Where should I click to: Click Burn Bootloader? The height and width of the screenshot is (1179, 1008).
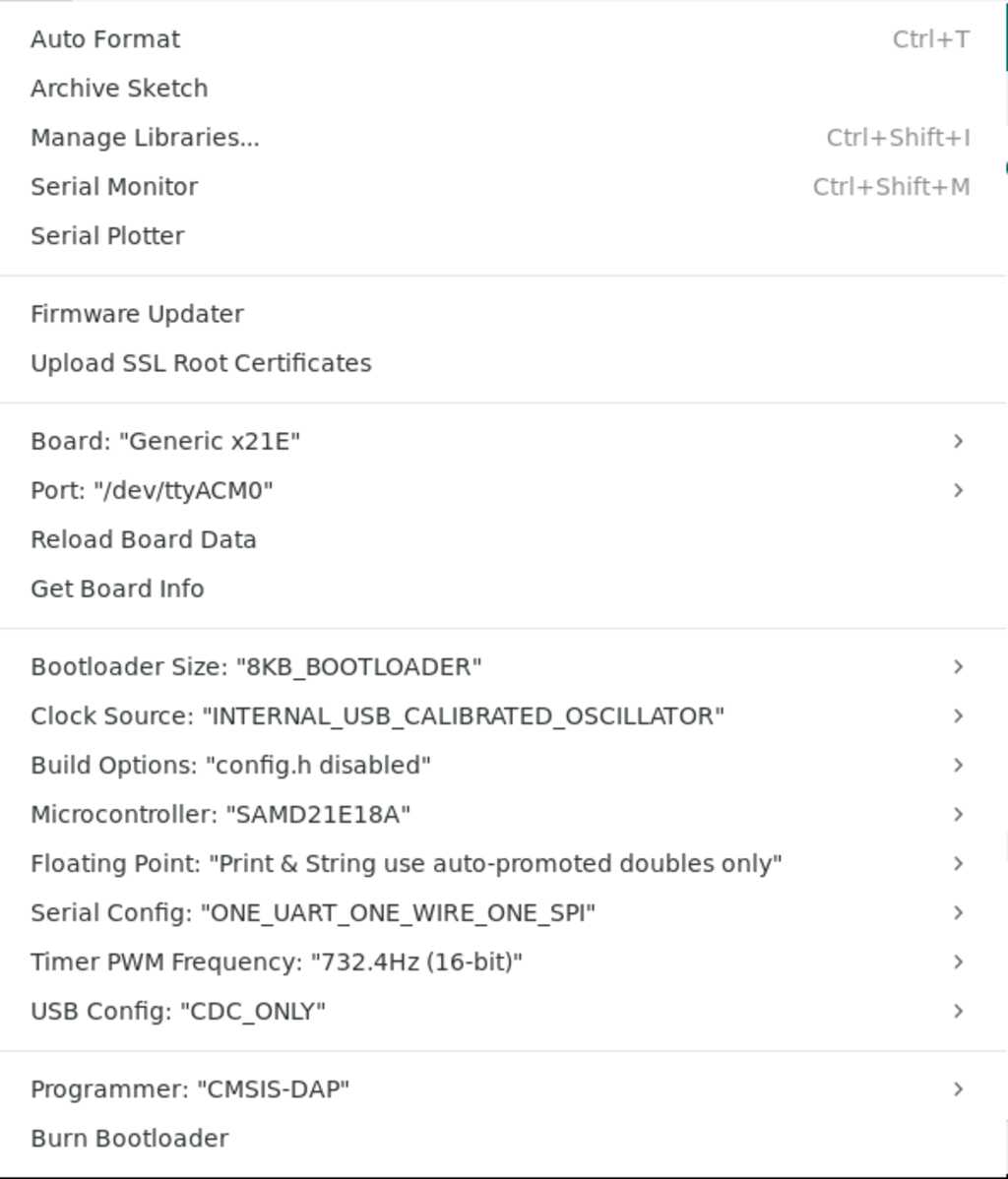129,1138
